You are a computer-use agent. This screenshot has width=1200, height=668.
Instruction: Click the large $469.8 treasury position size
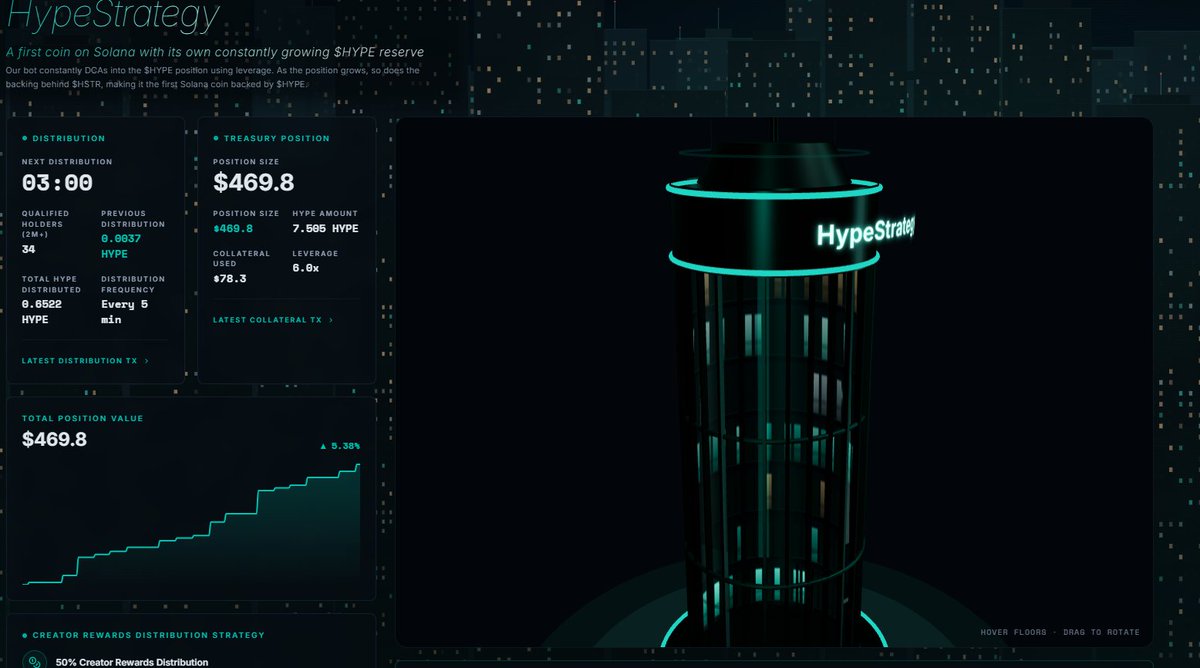pos(254,183)
